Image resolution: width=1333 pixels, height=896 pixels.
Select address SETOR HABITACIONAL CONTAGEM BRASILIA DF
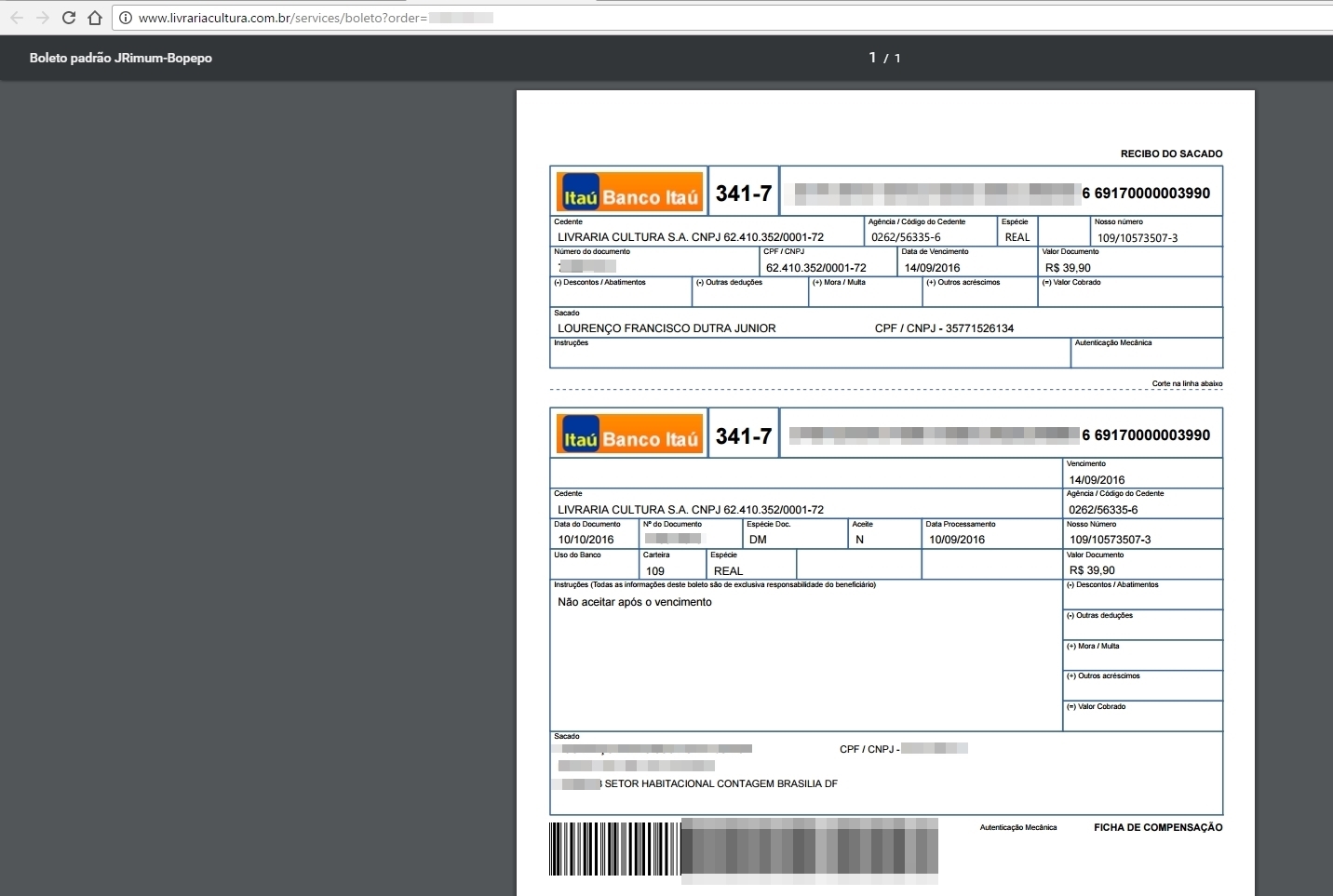click(x=720, y=783)
